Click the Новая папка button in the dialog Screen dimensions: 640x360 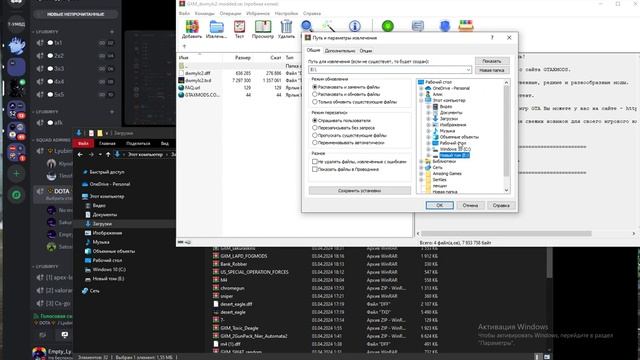click(492, 70)
